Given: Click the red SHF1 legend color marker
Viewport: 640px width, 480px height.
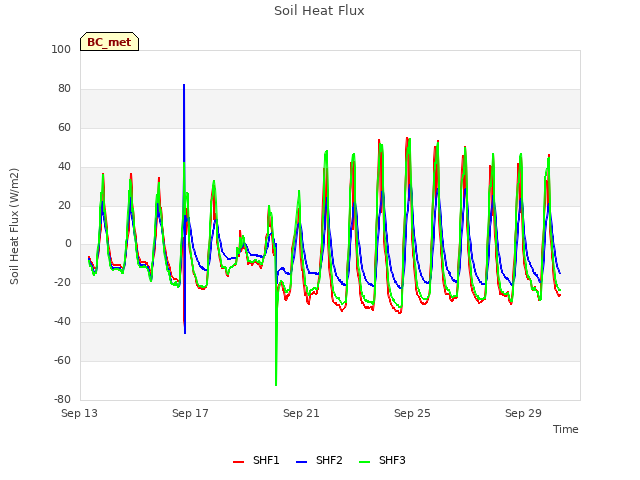Looking at the screenshot, I should [238, 462].
